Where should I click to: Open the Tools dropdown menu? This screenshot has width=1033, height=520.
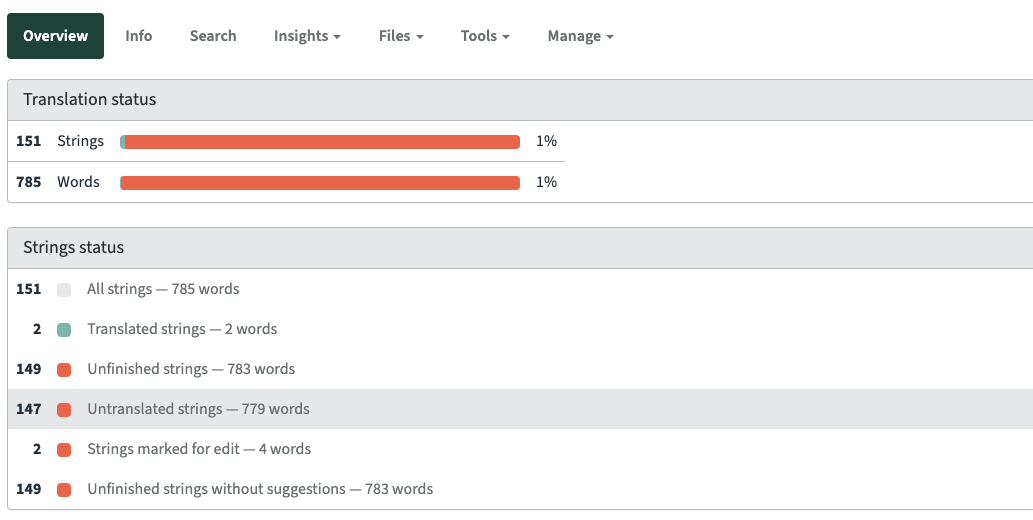coord(485,36)
